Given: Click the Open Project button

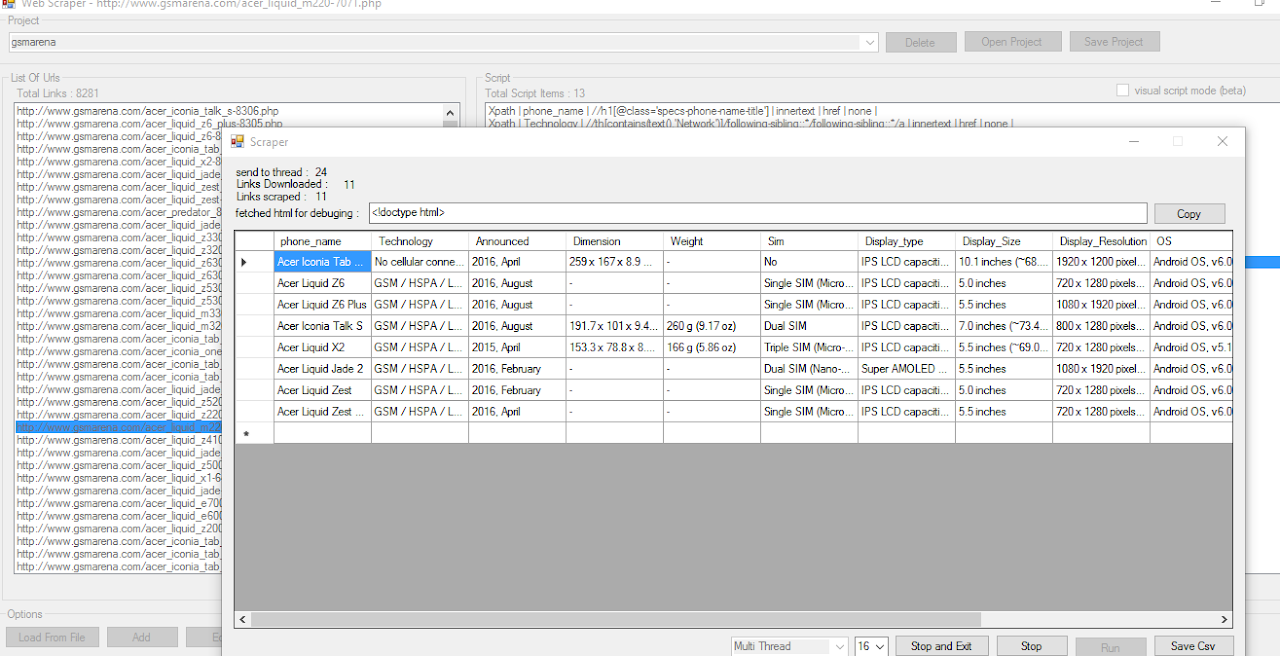Looking at the screenshot, I should pyautogui.click(x=1011, y=42).
